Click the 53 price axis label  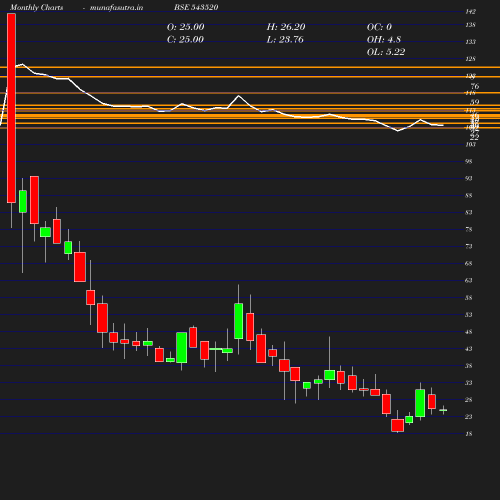coord(469,315)
